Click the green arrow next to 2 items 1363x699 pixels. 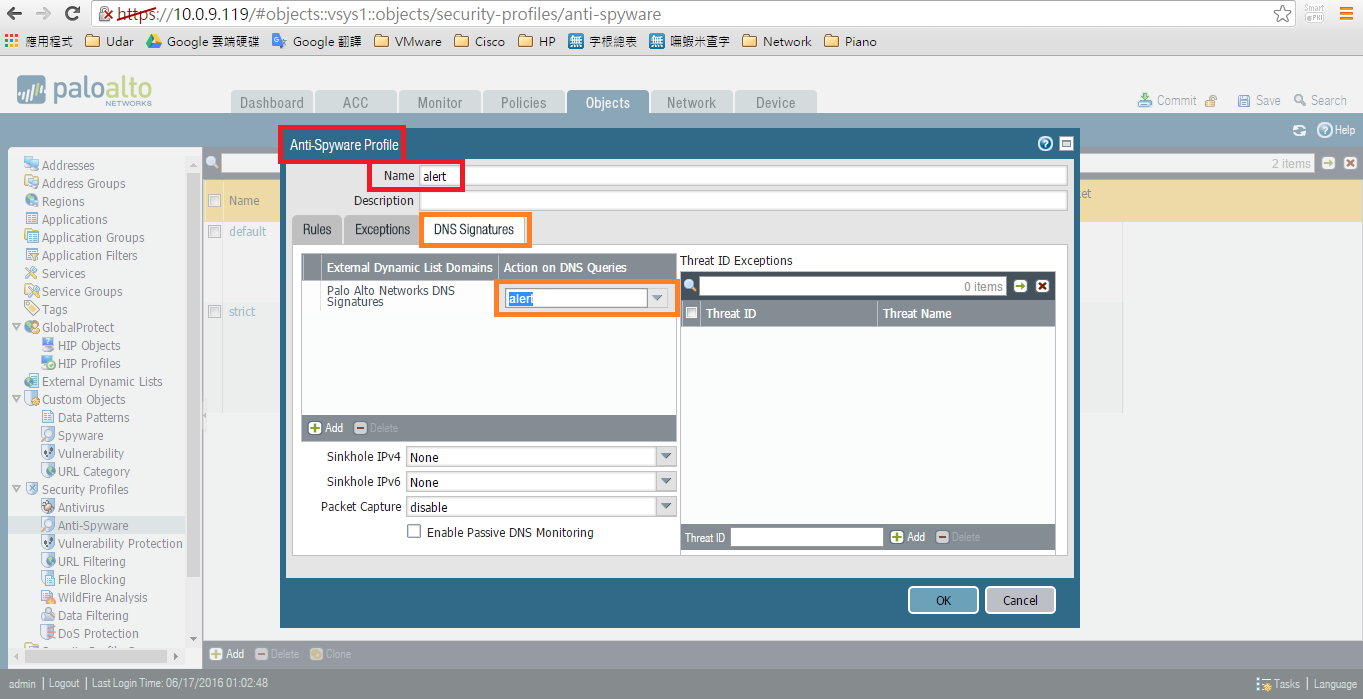[x=1329, y=163]
